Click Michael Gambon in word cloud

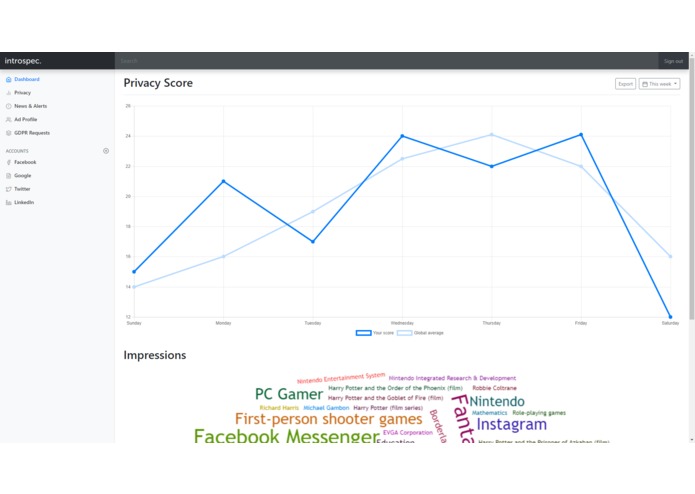326,408
